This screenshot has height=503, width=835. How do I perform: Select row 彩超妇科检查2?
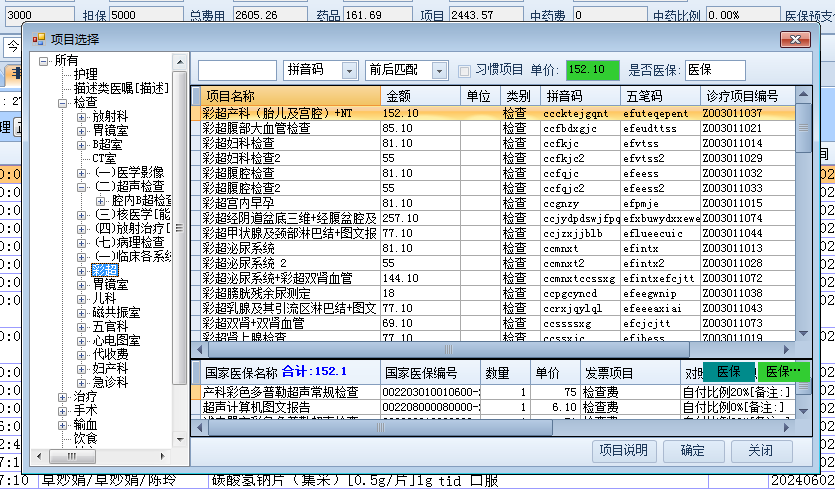pos(493,158)
